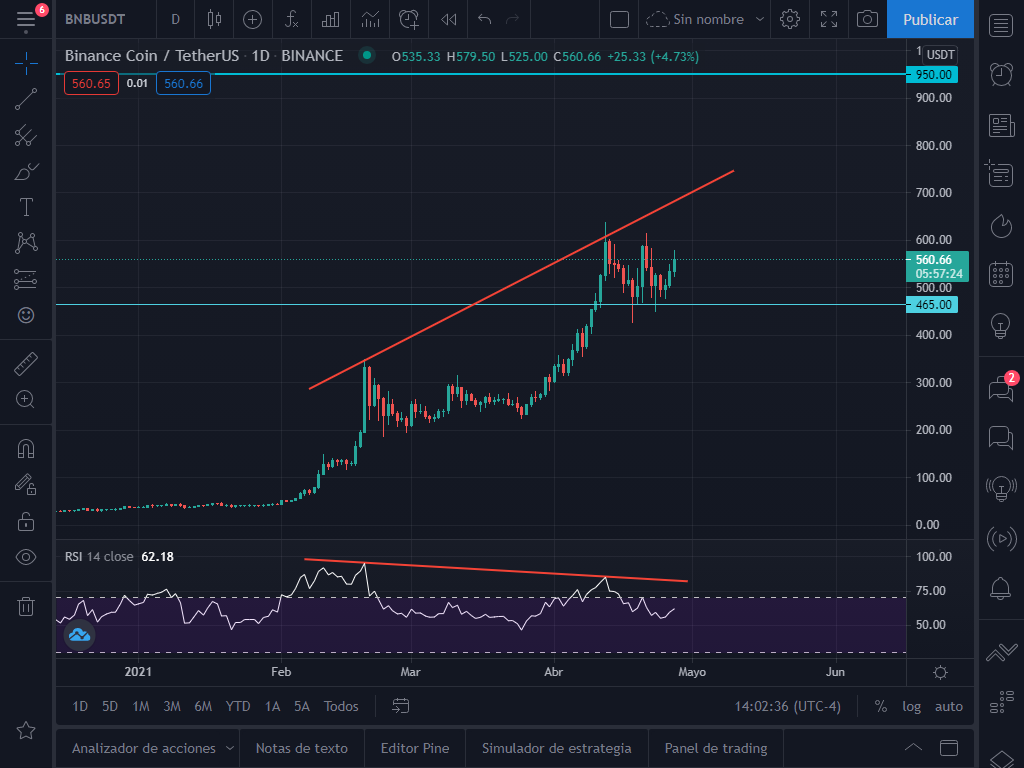Viewport: 1024px width, 768px height.
Task: Take a chart snapshot with camera
Action: pyautogui.click(x=867, y=20)
